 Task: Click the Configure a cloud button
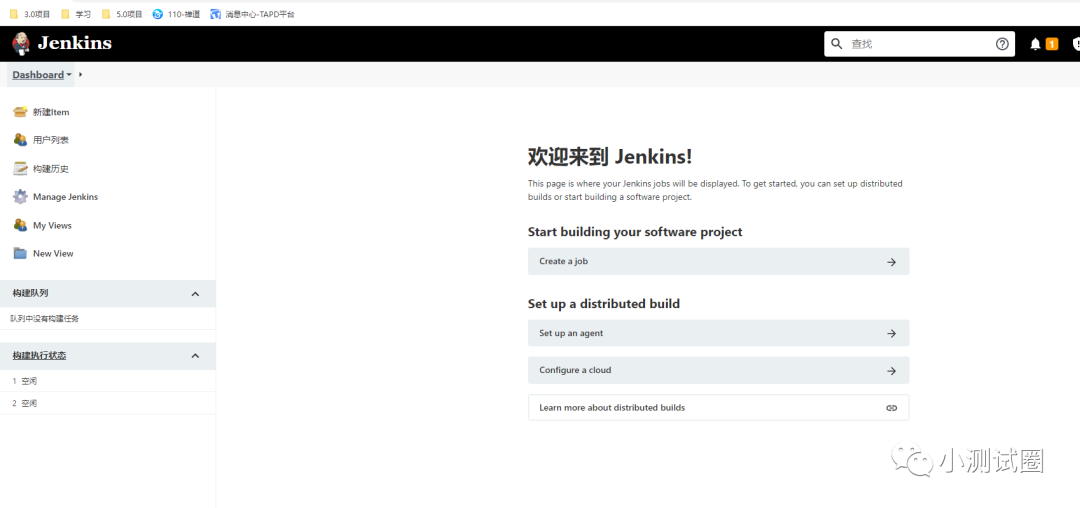(718, 370)
